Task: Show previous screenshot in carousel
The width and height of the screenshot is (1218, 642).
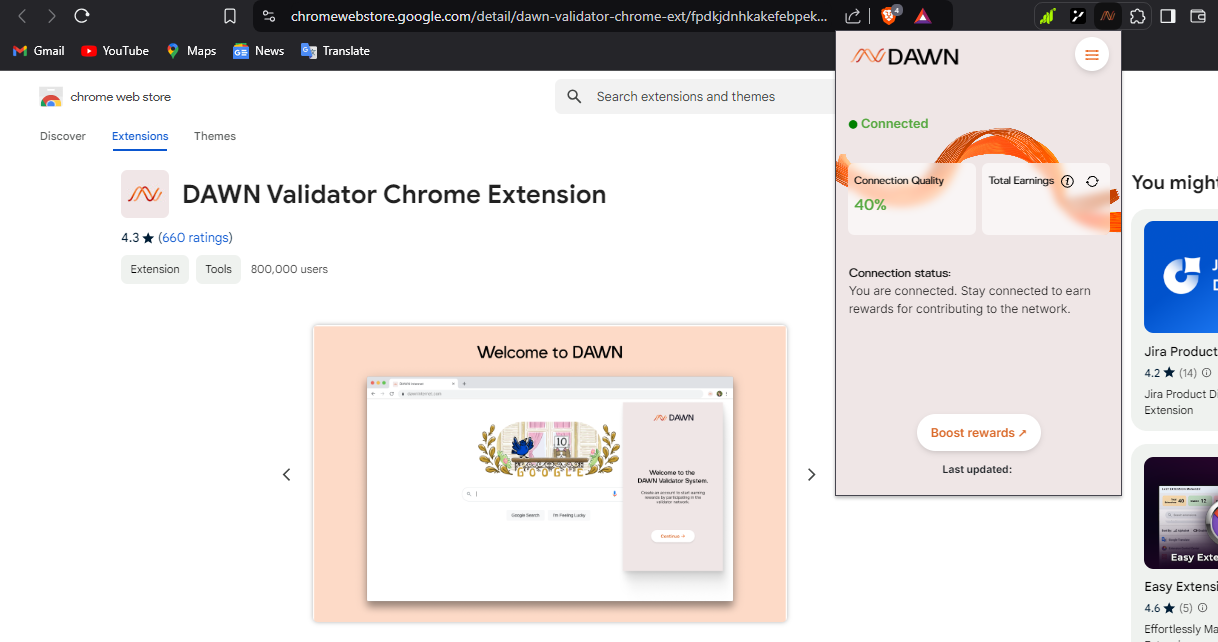Action: click(287, 475)
